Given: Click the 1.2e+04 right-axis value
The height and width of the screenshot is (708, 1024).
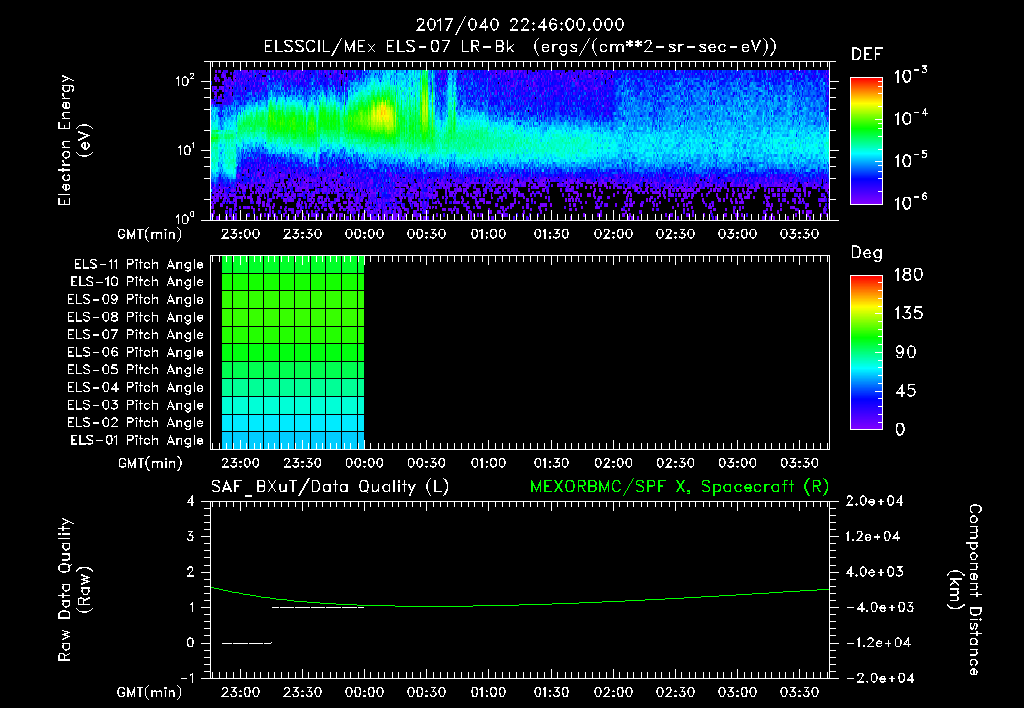Looking at the screenshot, I should pos(873,537).
